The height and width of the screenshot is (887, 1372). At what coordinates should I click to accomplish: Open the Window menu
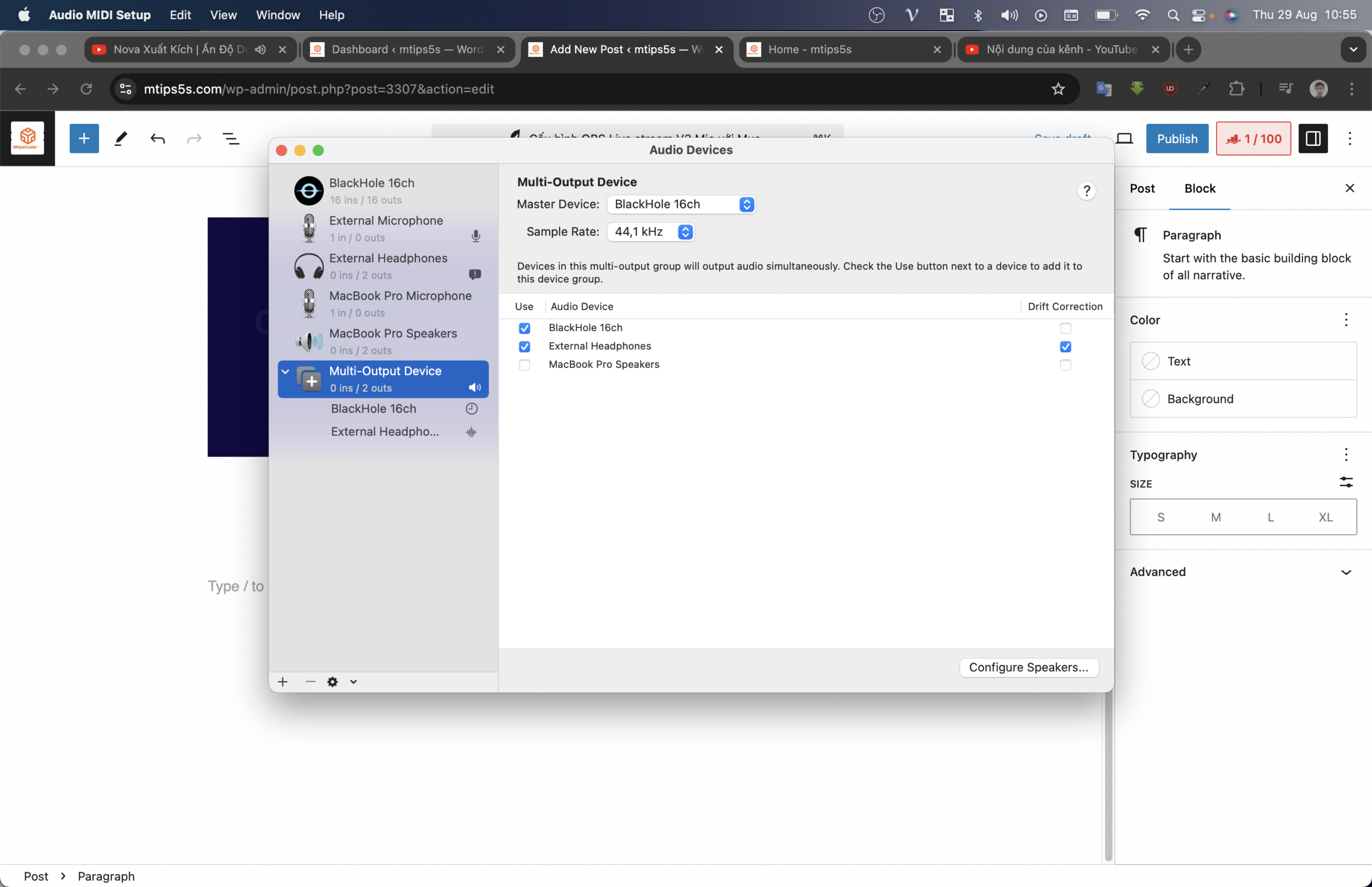278,15
